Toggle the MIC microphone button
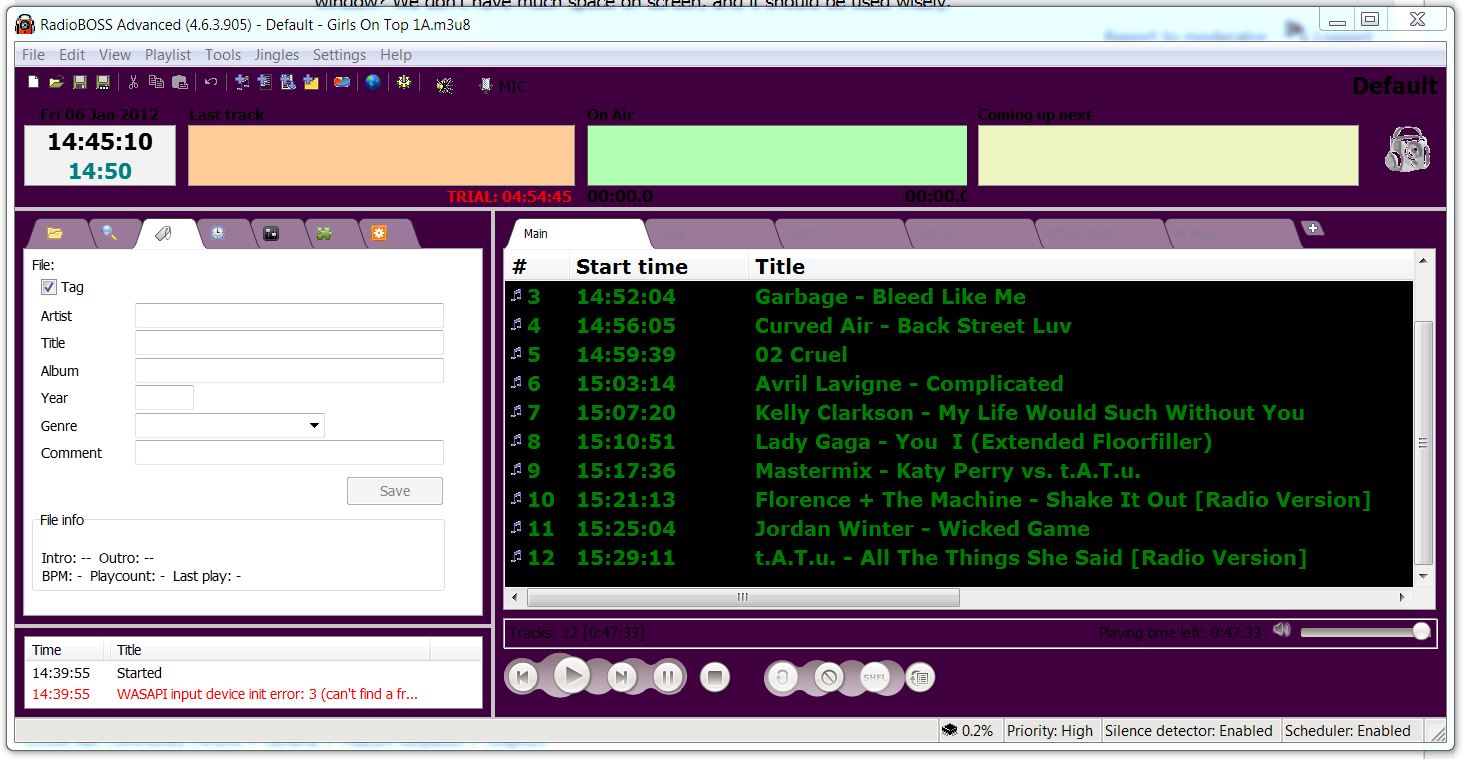 (x=502, y=87)
